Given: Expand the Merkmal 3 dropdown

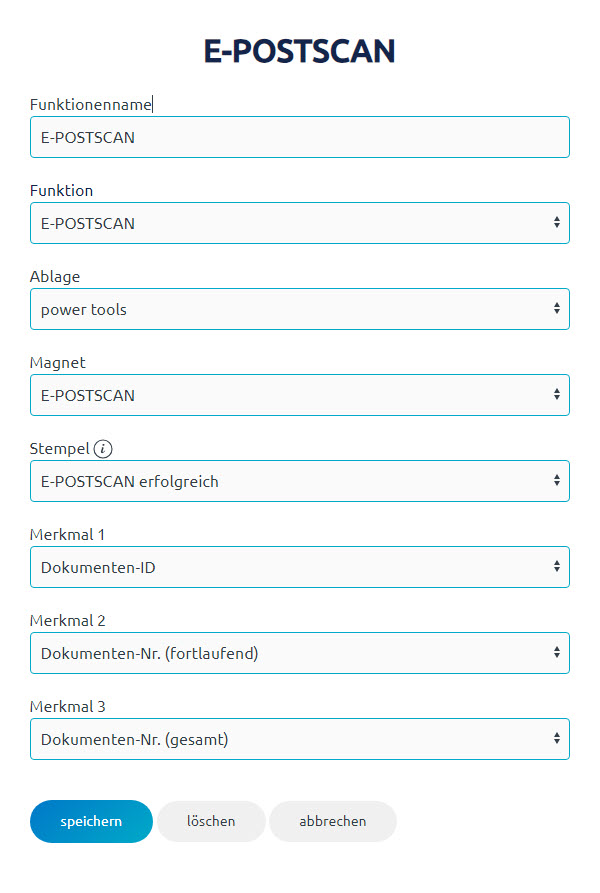Looking at the screenshot, I should pos(300,739).
